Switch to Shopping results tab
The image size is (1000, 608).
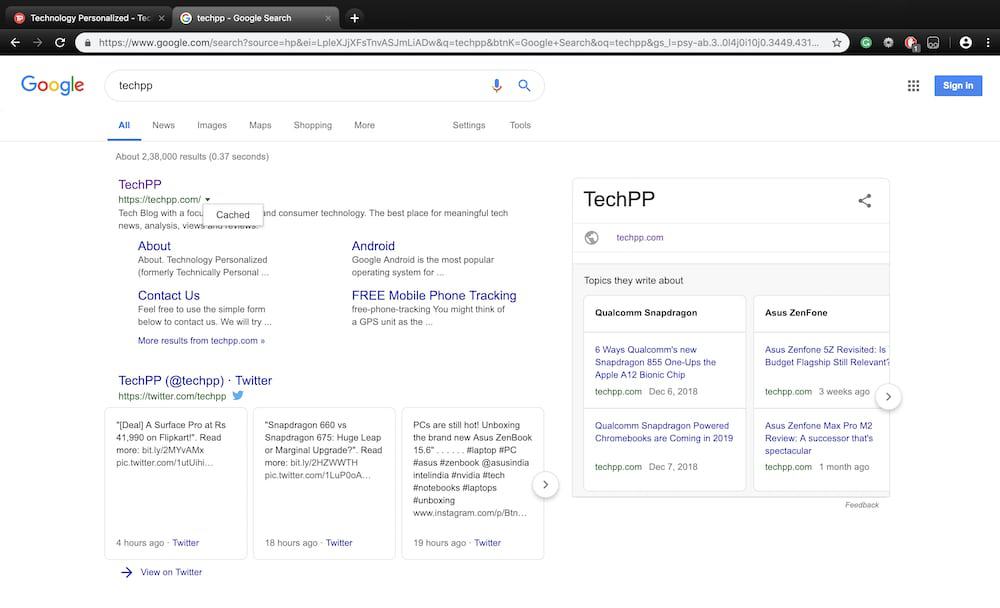[x=312, y=125]
